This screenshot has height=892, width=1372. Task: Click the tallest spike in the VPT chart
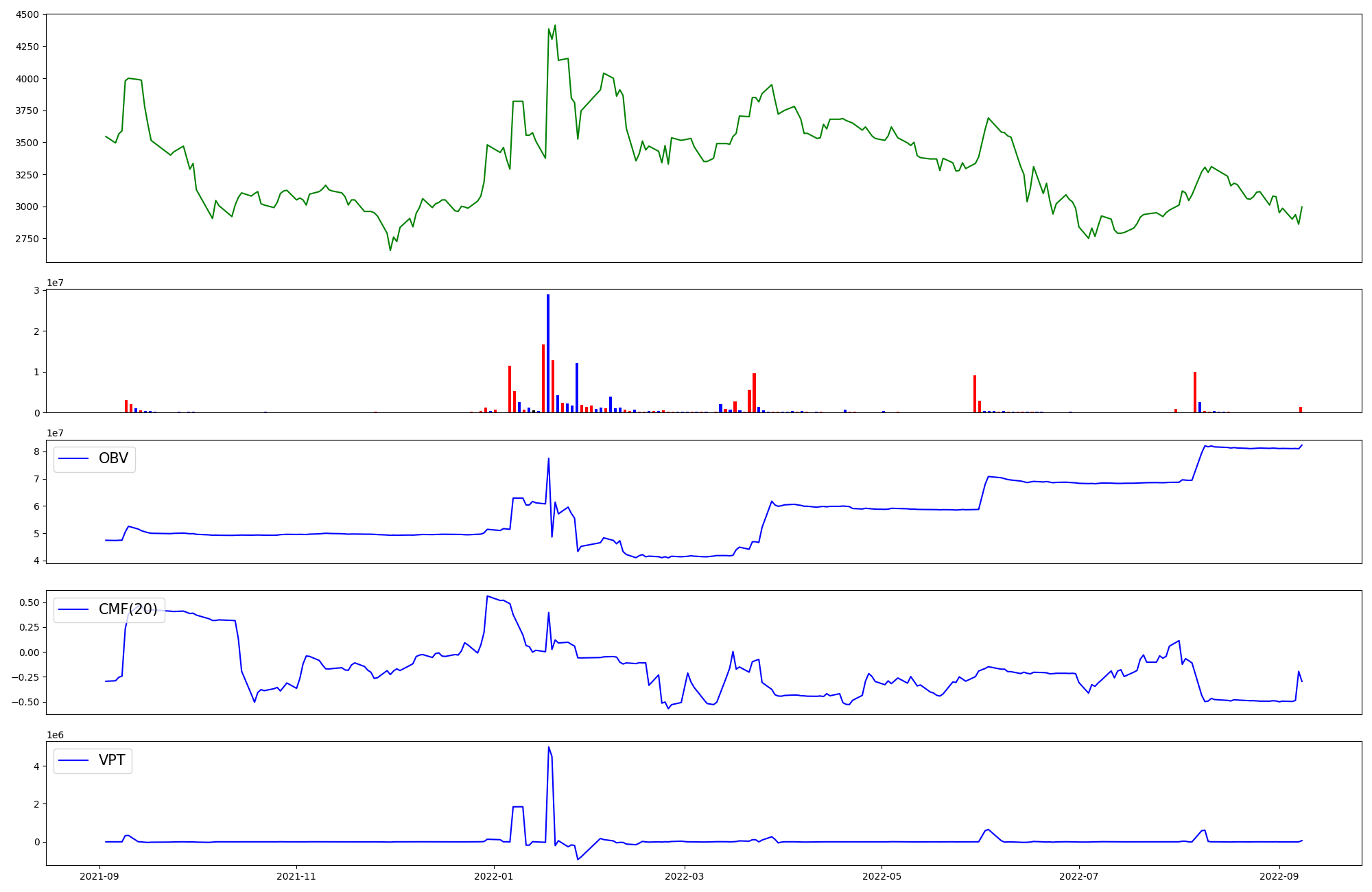point(549,747)
